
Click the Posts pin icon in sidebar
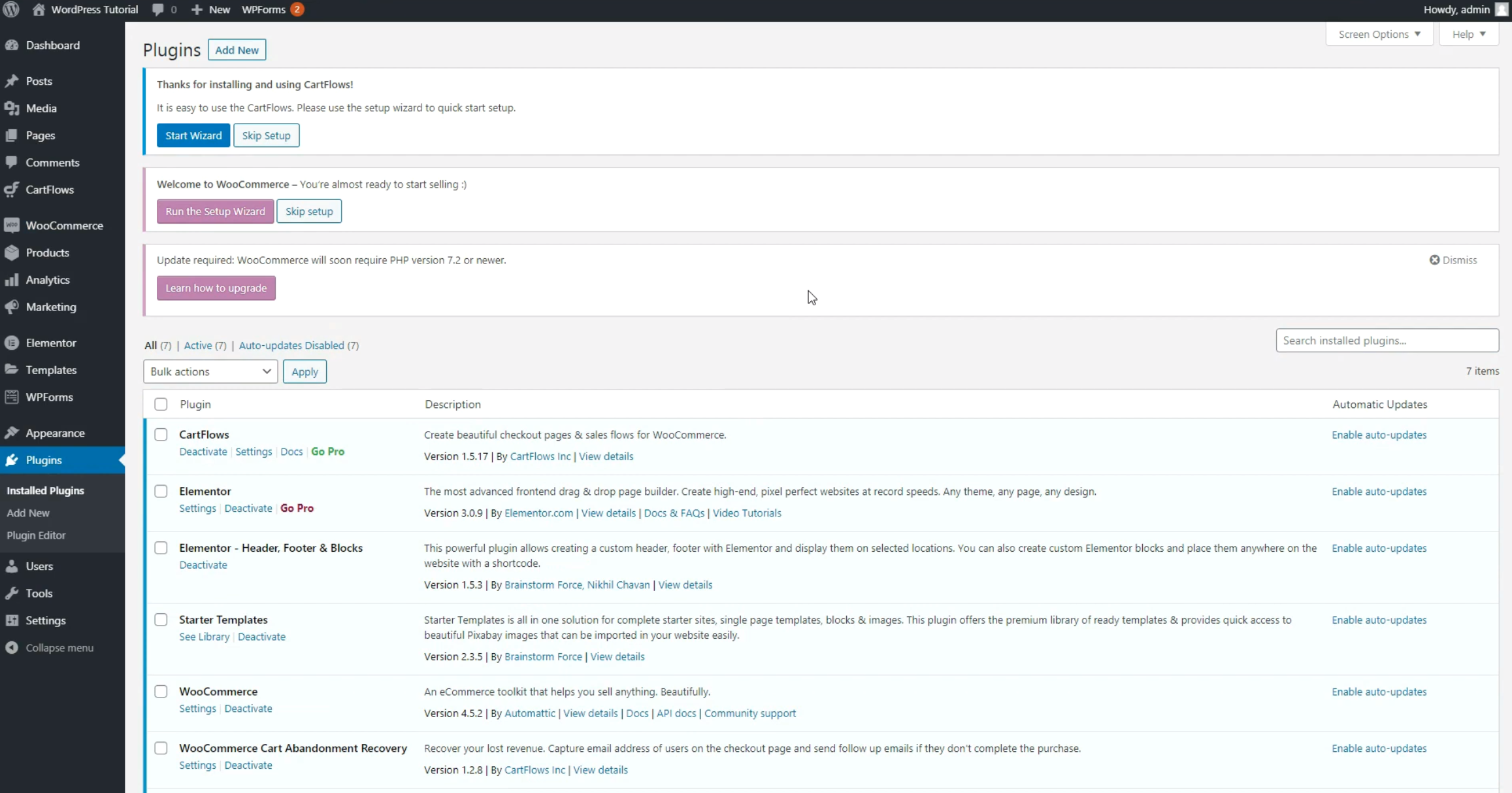(x=12, y=81)
